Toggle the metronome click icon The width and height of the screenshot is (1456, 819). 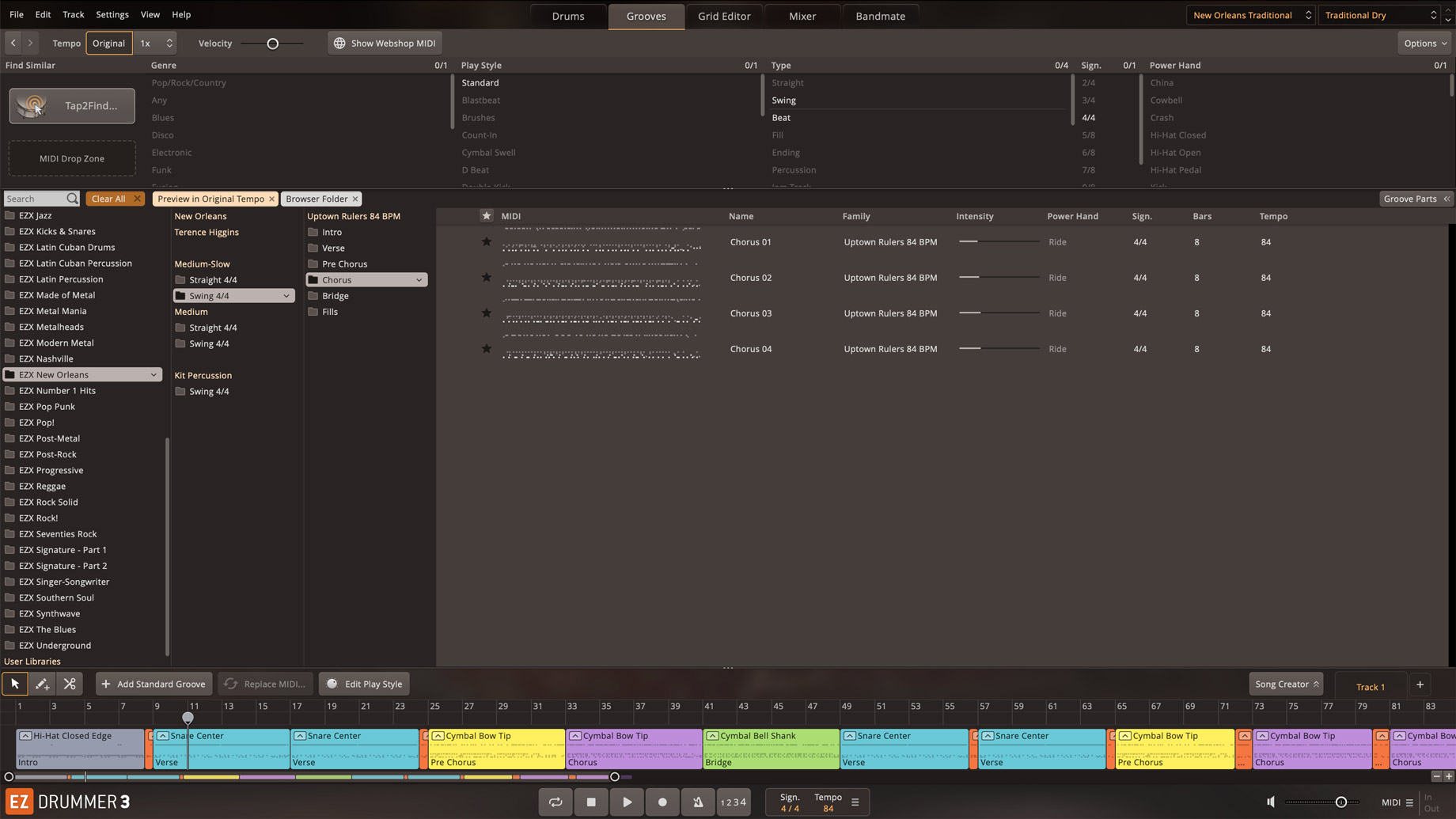698,802
